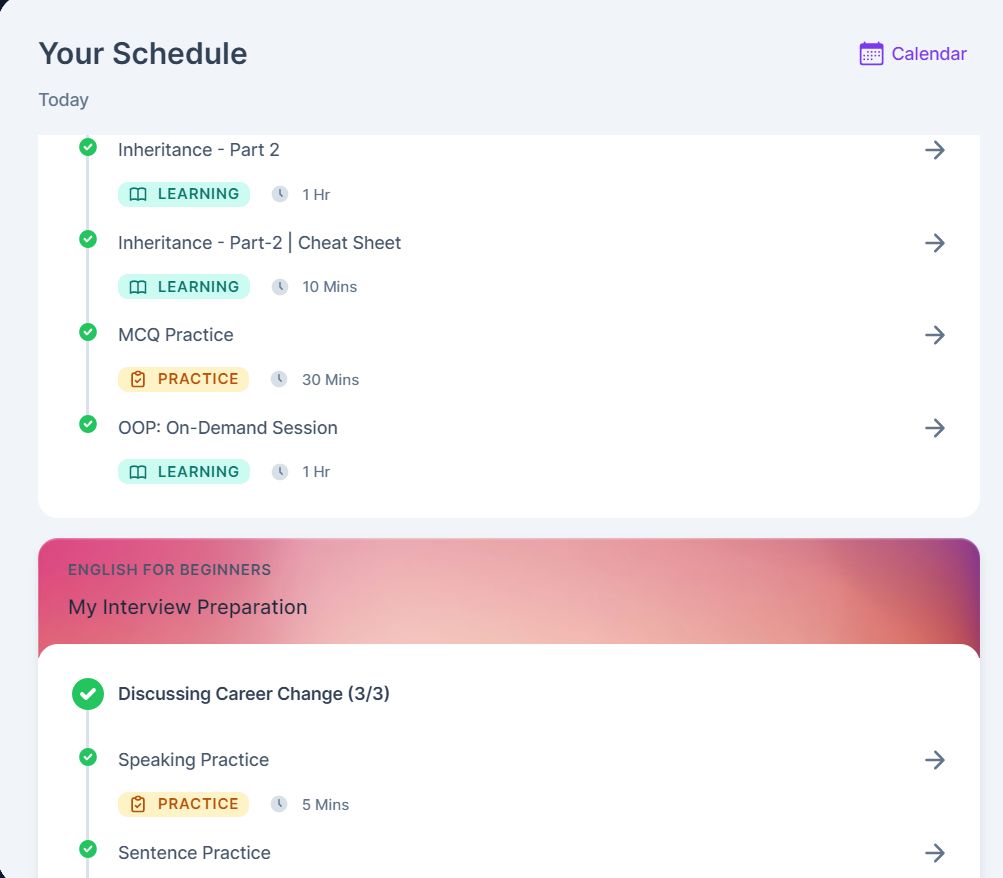Screen dimensions: 1003x878
Task: Open the Inheritance - Part-2 | Cheat Sheet title
Action: point(259,243)
